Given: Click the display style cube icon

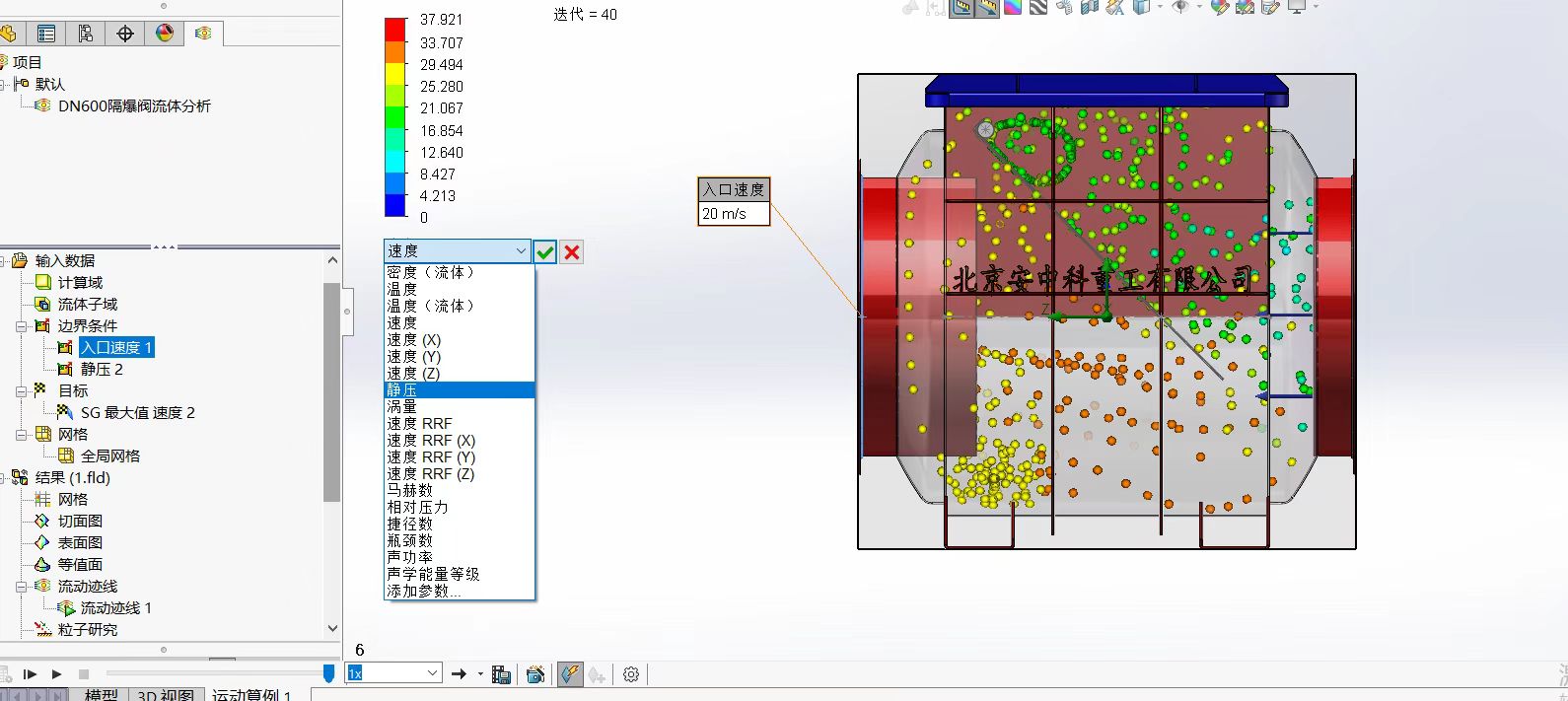Looking at the screenshot, I should pyautogui.click(x=1141, y=8).
